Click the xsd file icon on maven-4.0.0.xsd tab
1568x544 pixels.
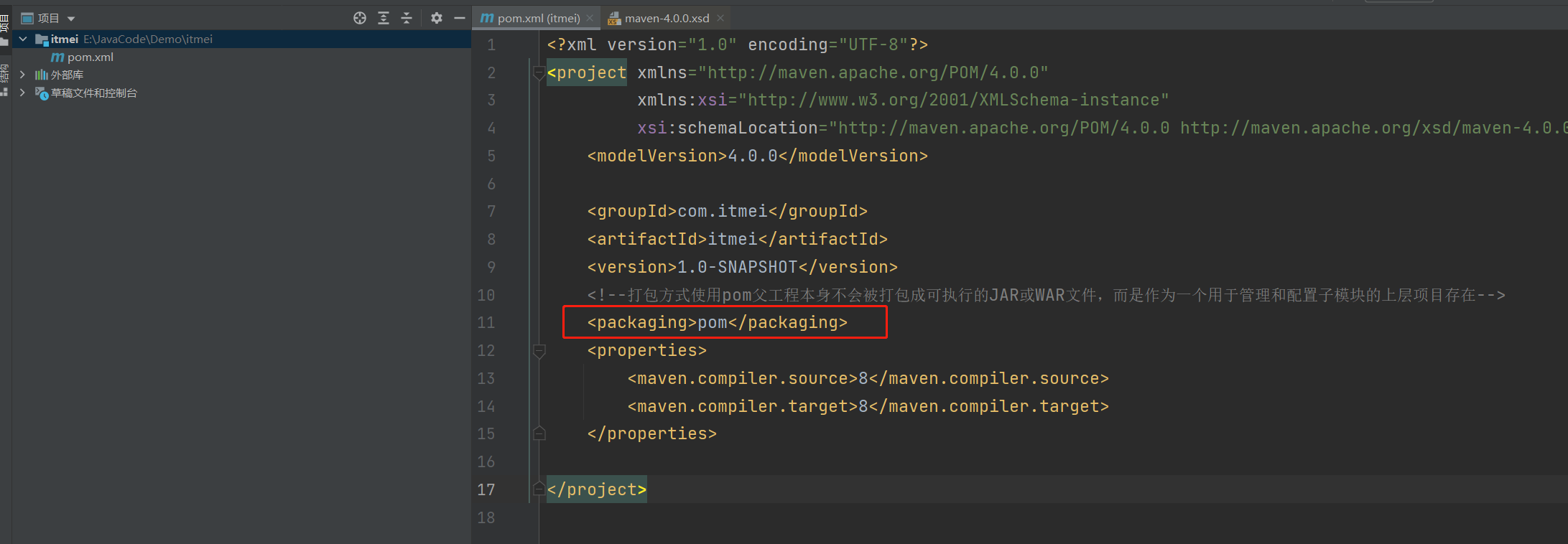pos(614,19)
